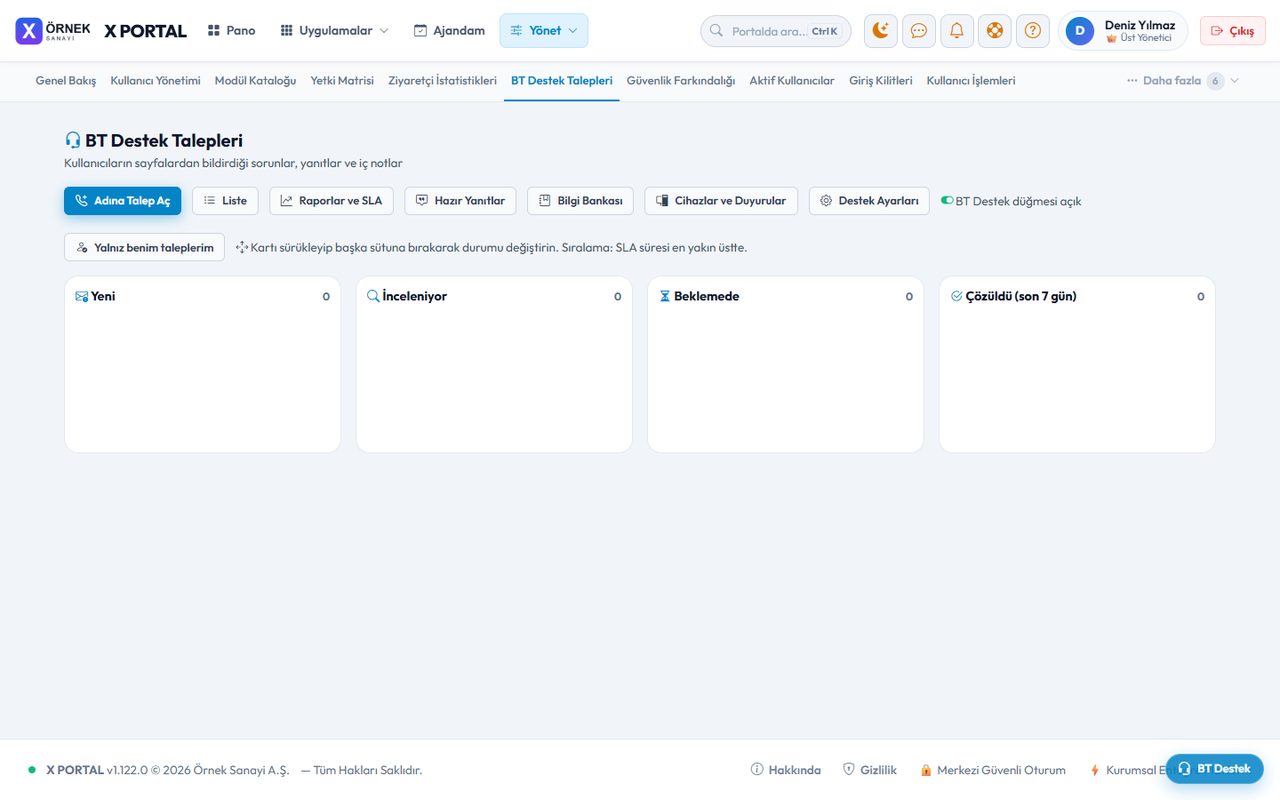Click the lightning bolt icon in footer
1280x800 pixels.
(x=1095, y=770)
